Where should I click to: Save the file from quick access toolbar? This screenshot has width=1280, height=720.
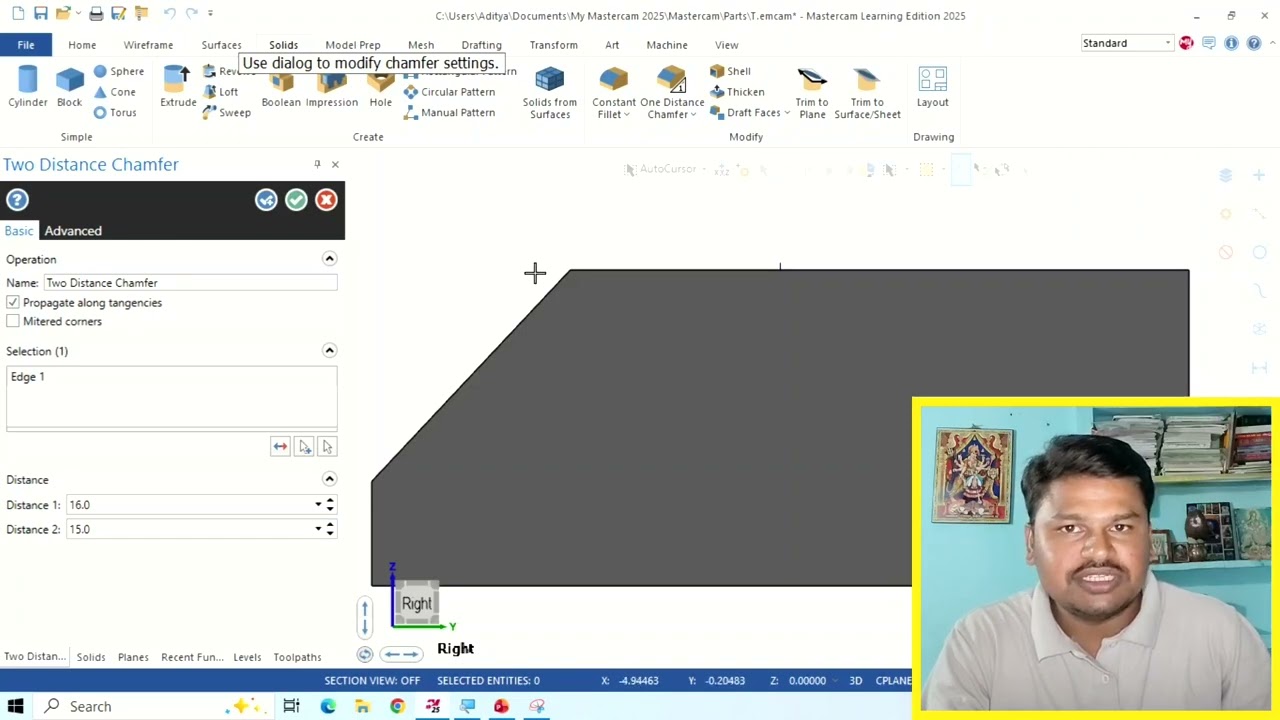pyautogui.click(x=40, y=14)
